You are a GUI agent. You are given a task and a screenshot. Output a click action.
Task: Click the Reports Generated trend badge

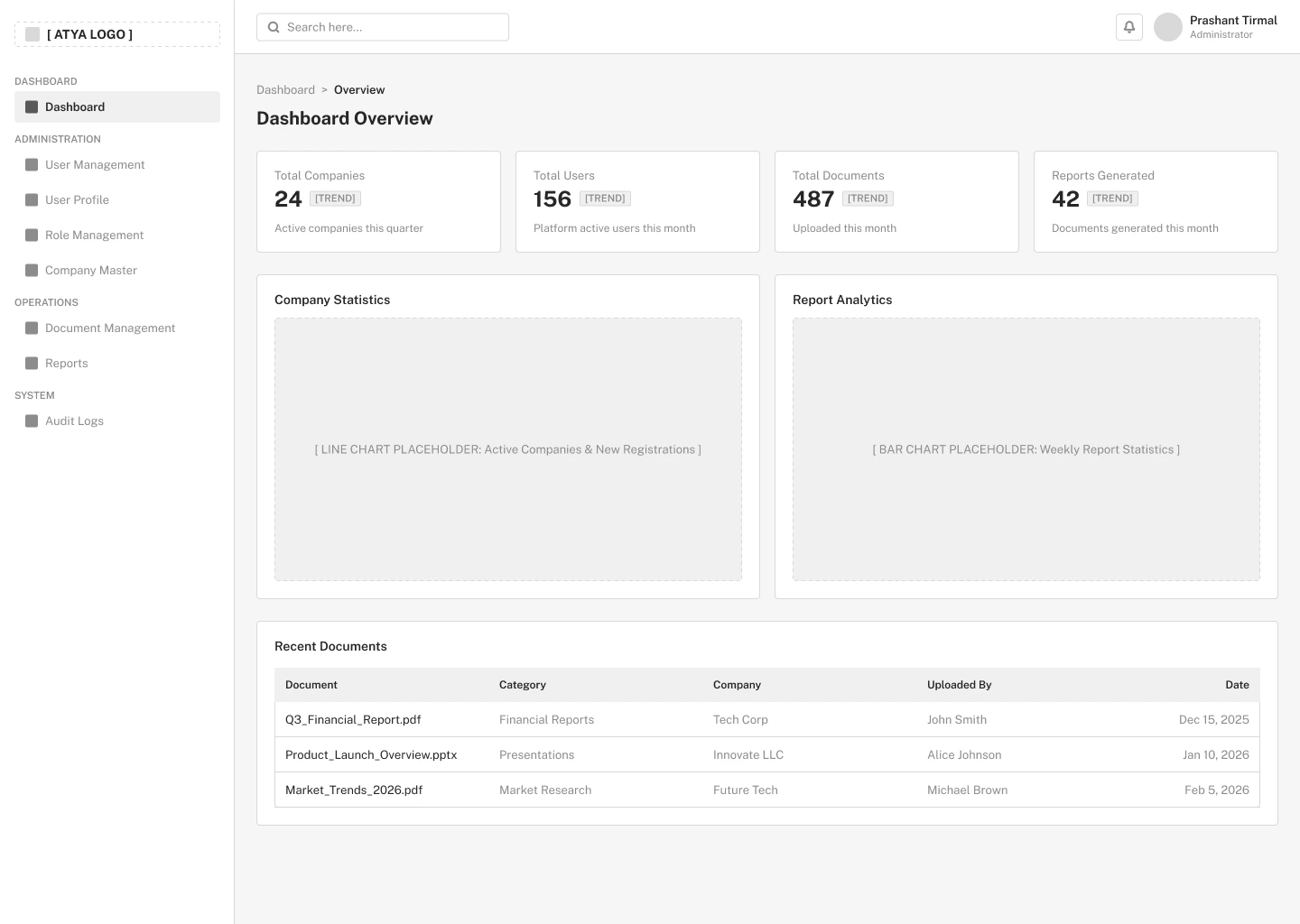click(1112, 199)
